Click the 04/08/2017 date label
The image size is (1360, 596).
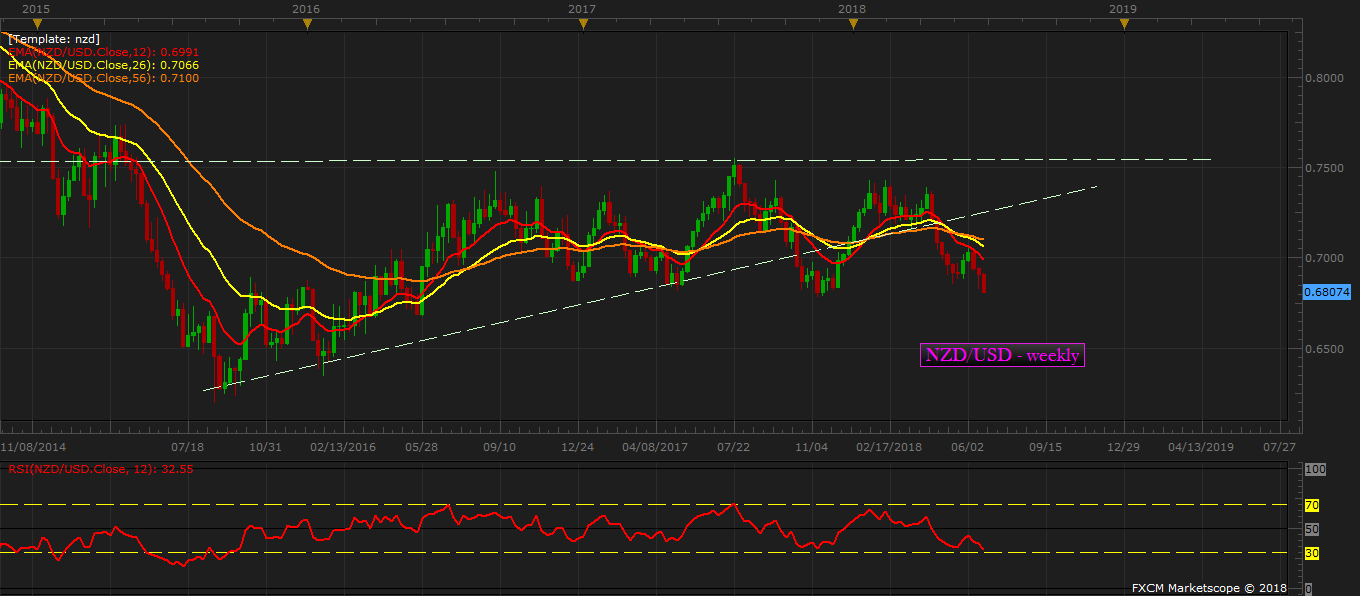[655, 447]
